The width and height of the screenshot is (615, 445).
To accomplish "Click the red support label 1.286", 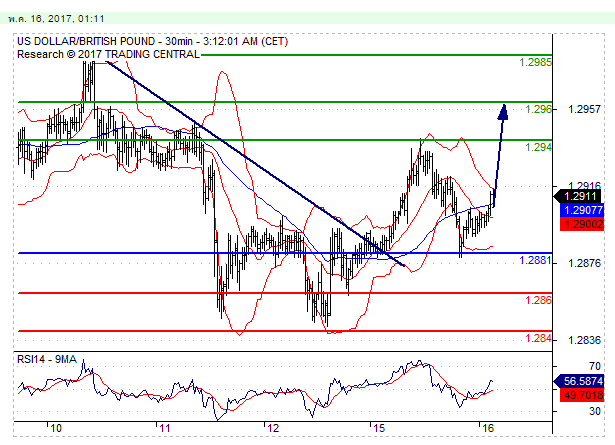I will click(x=538, y=300).
